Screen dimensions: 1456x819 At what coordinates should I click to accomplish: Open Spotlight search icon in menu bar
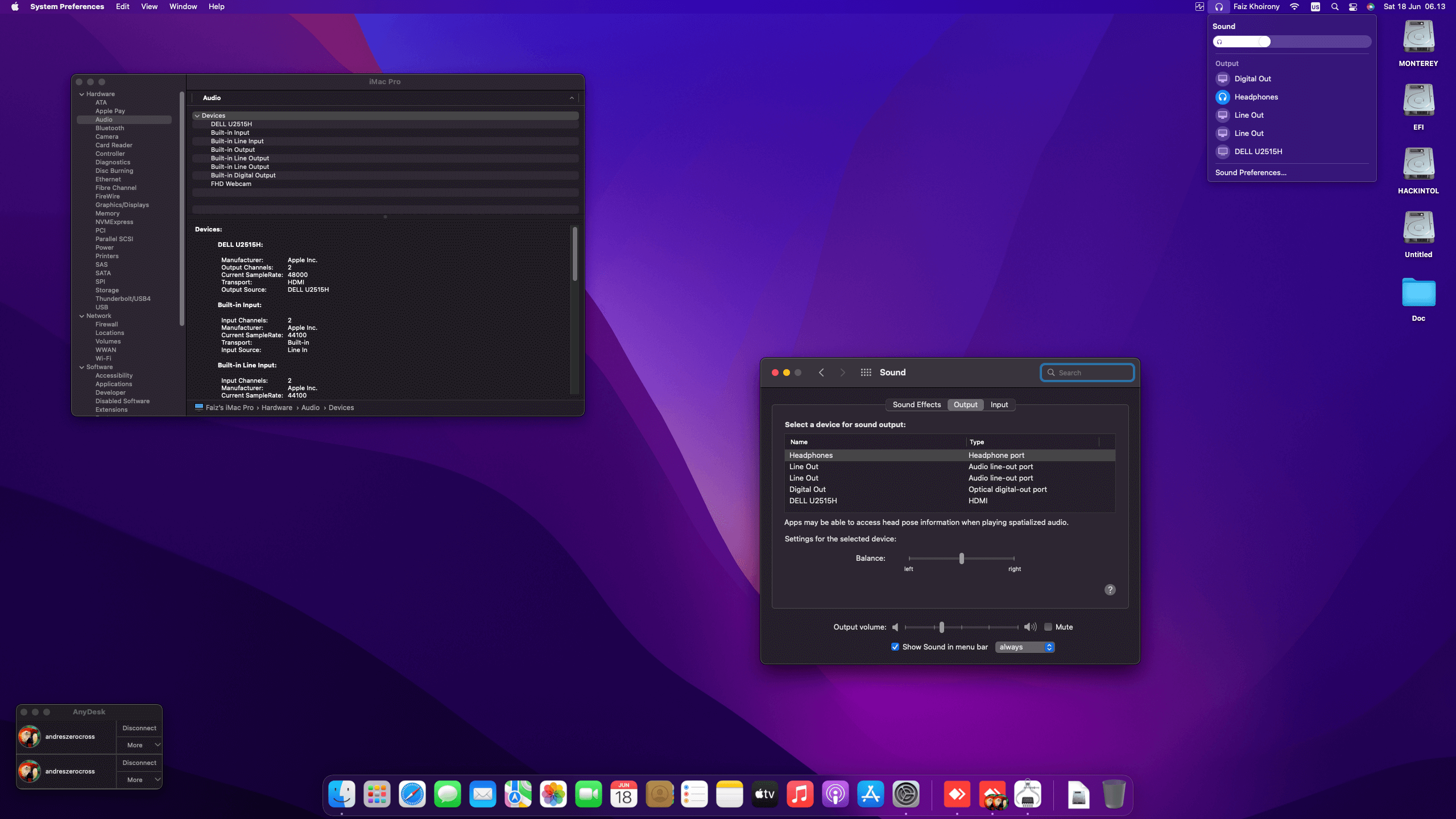(1335, 7)
